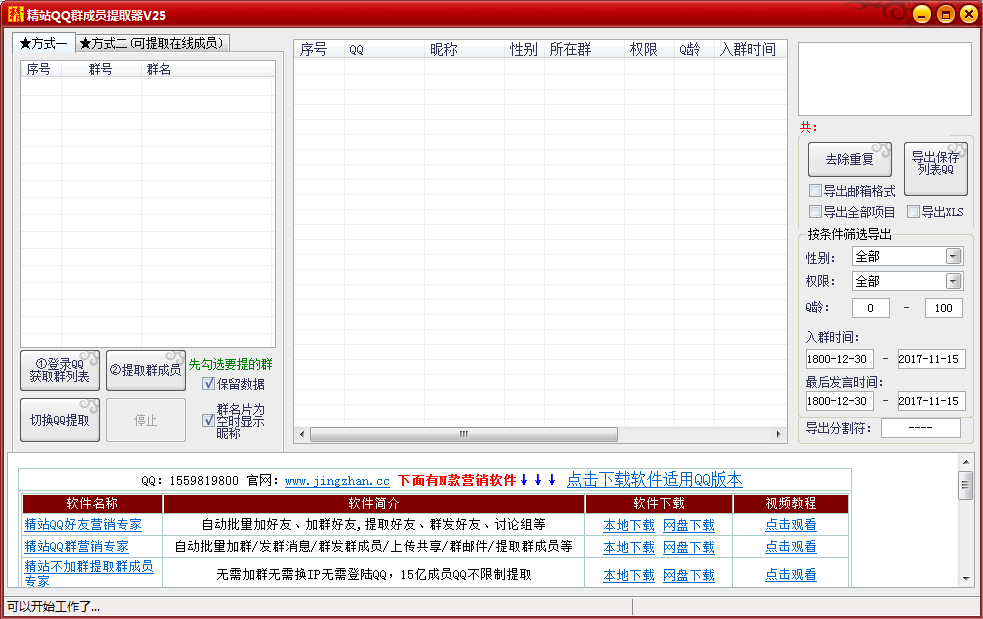Click the horizontal scrollbar right arrow
The width and height of the screenshot is (983, 619).
pyautogui.click(x=779, y=434)
